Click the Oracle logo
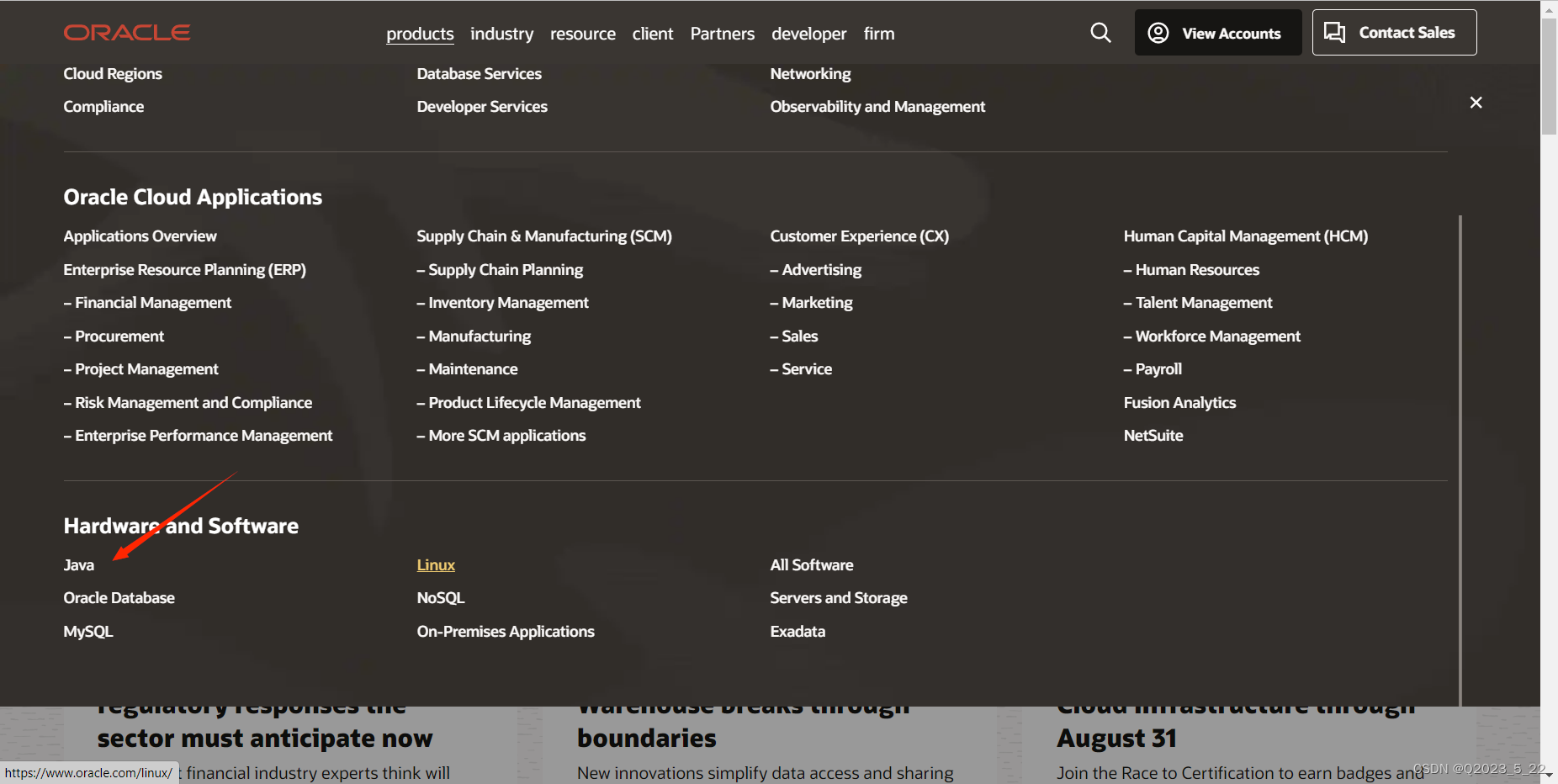Viewport: 1558px width, 784px height. click(127, 33)
